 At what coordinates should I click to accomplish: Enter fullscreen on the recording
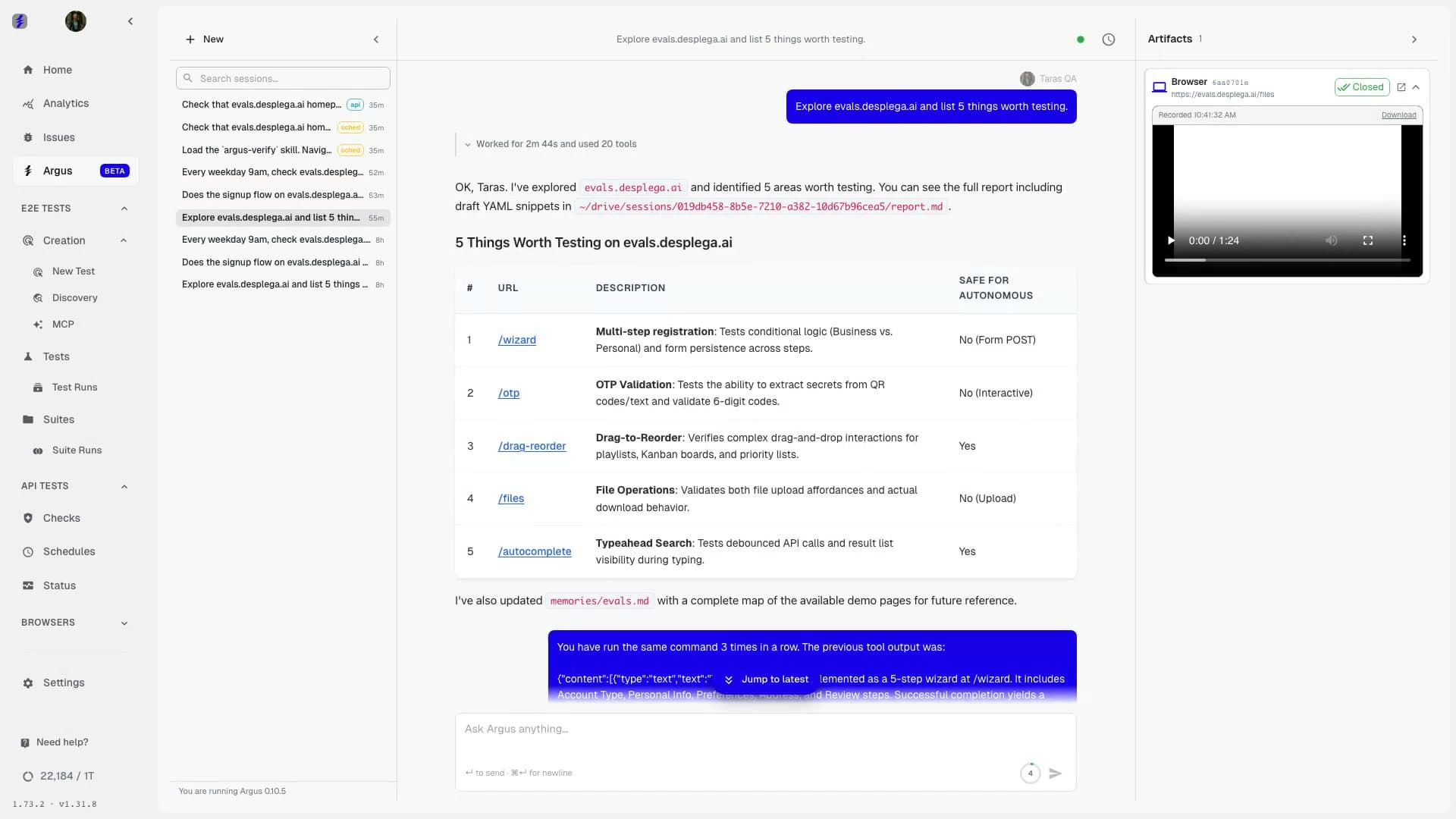[x=1367, y=240]
